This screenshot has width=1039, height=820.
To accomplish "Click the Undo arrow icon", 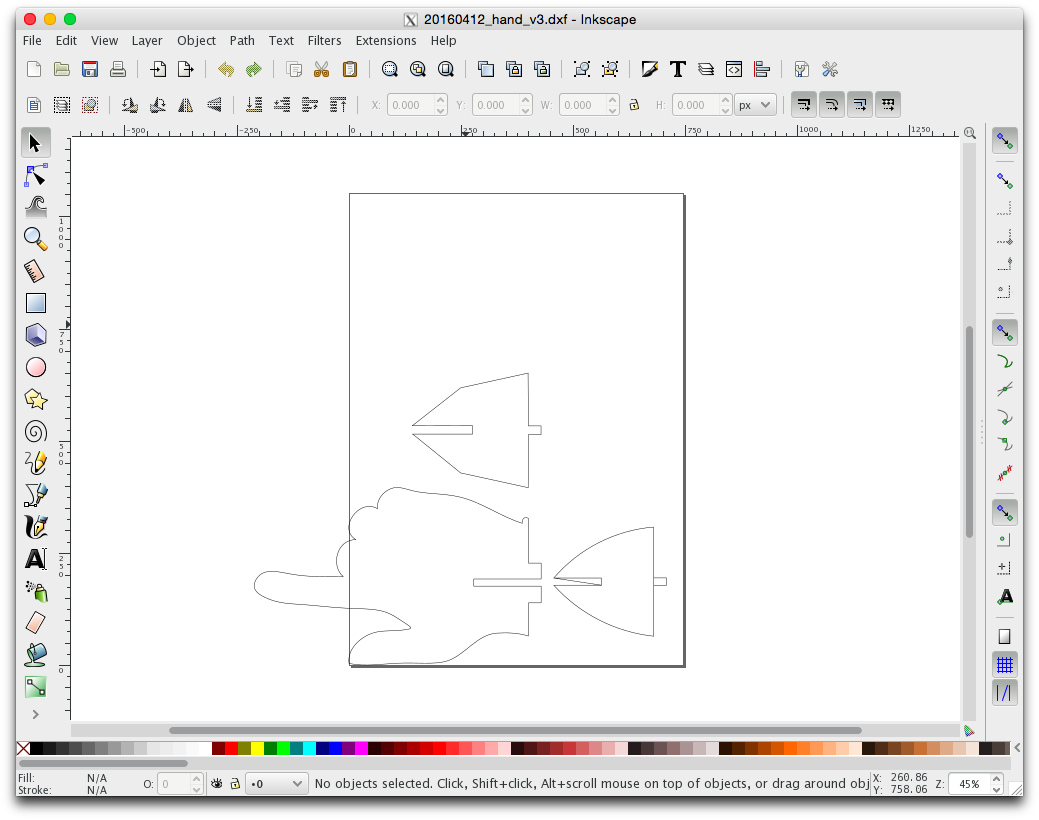I will coord(226,69).
